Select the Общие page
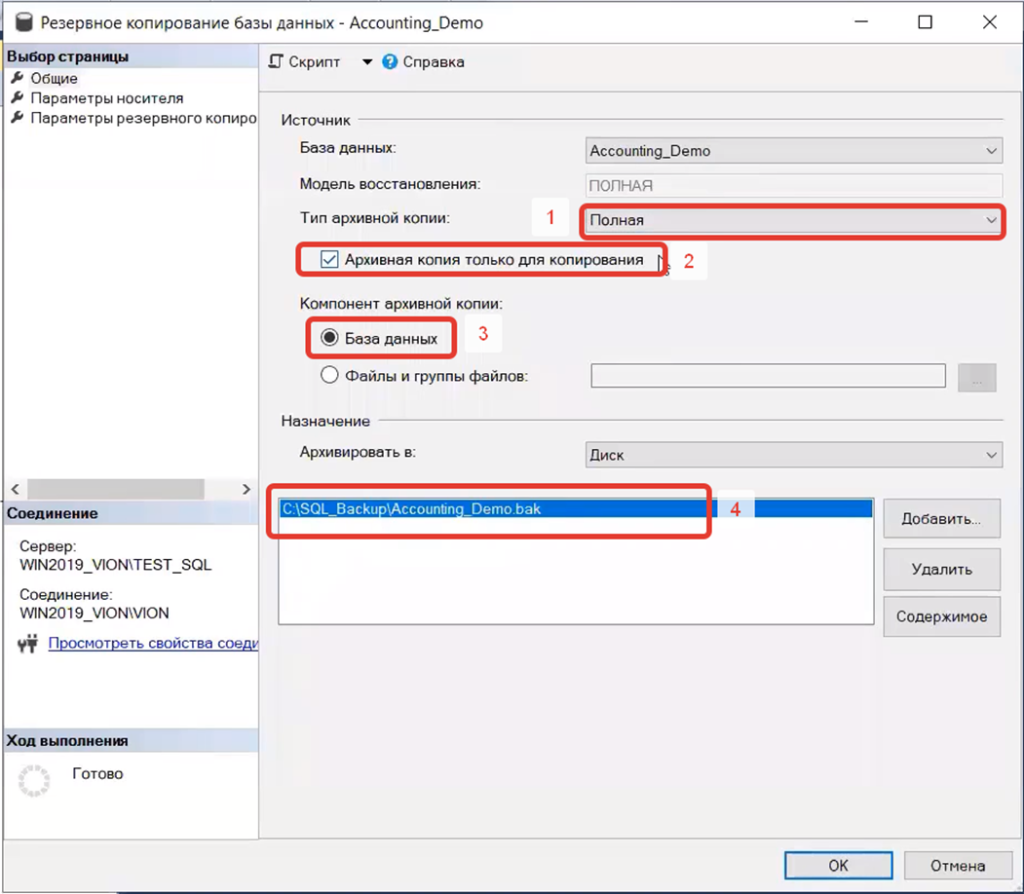 tap(53, 78)
